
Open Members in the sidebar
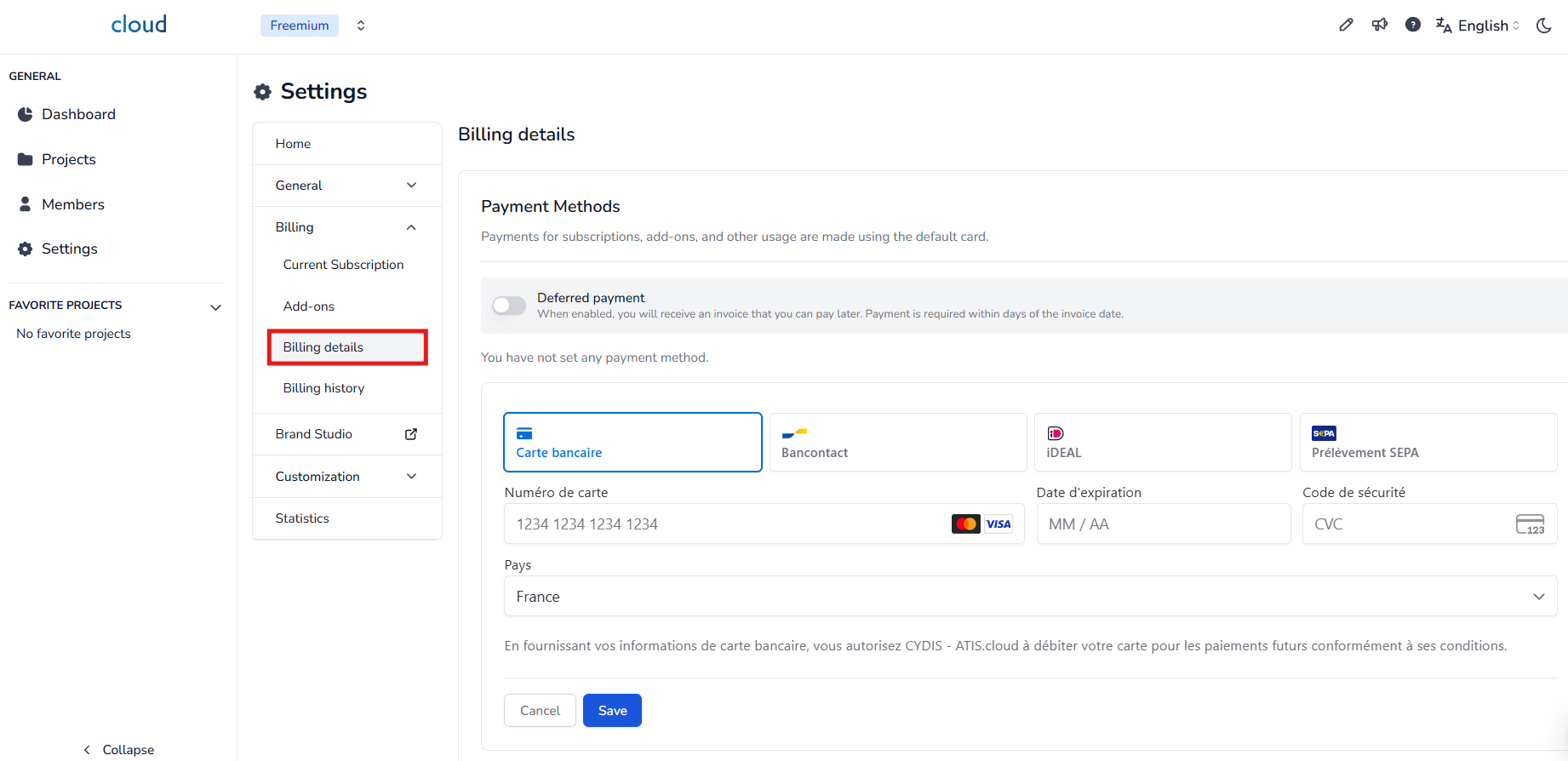click(x=72, y=204)
